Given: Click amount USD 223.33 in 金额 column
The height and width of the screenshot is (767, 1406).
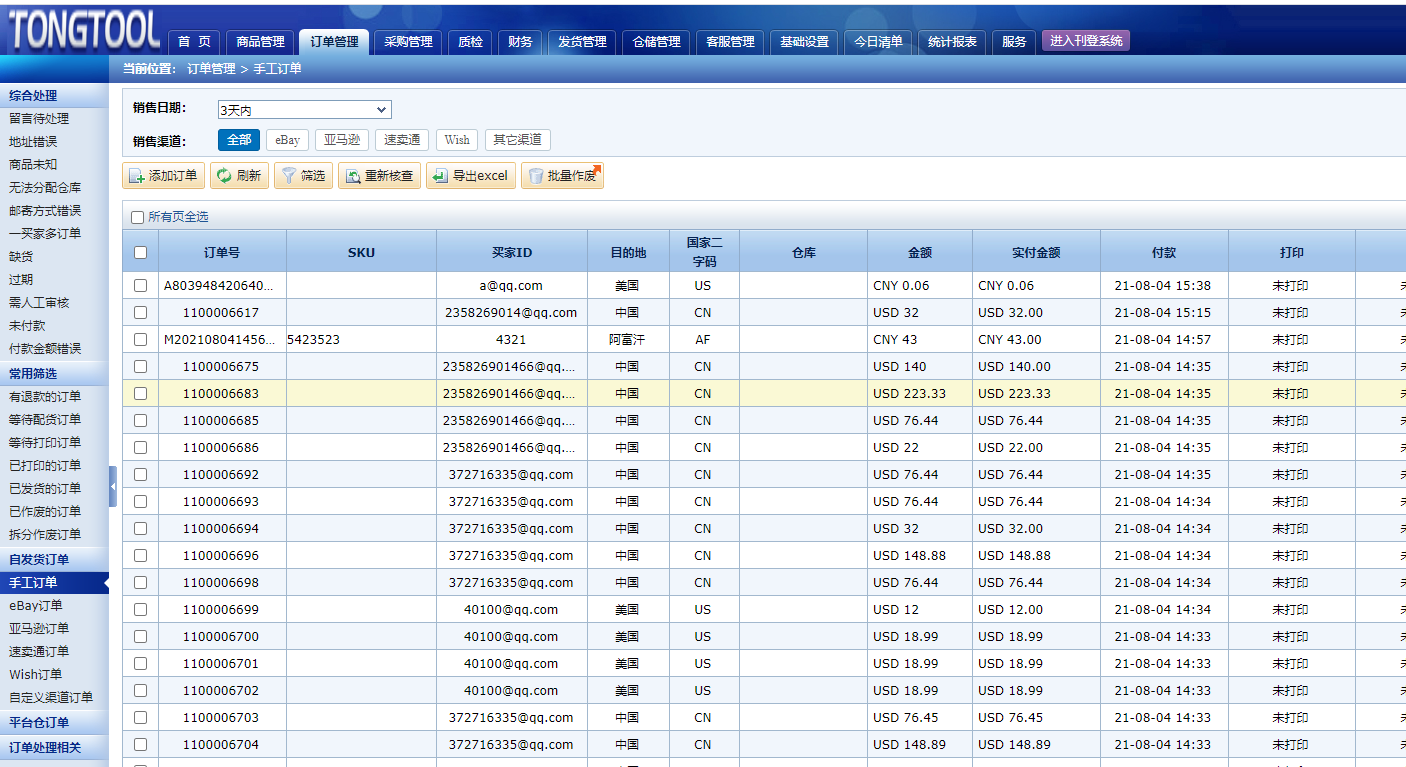Looking at the screenshot, I should coord(909,393).
